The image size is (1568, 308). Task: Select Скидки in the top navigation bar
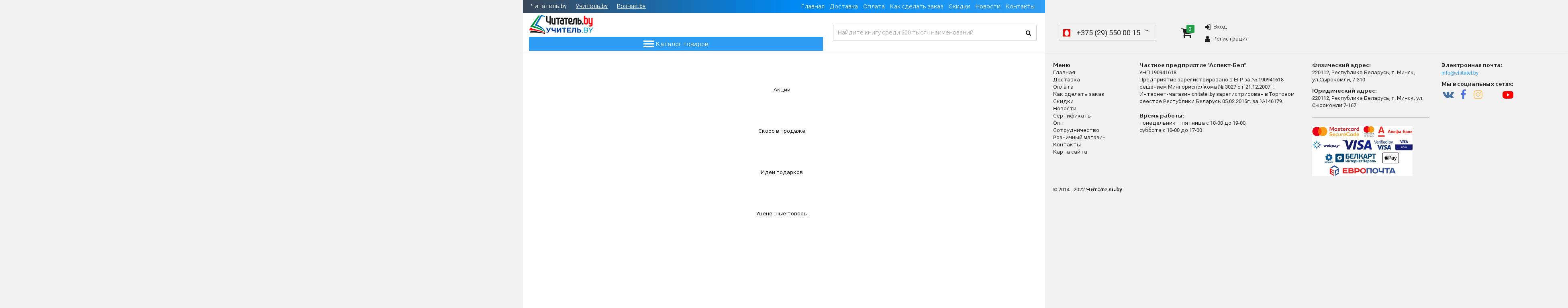(959, 7)
